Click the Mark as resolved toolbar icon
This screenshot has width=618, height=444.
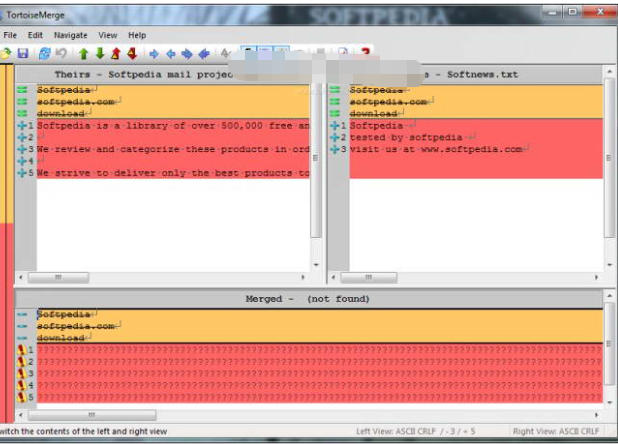[225, 53]
